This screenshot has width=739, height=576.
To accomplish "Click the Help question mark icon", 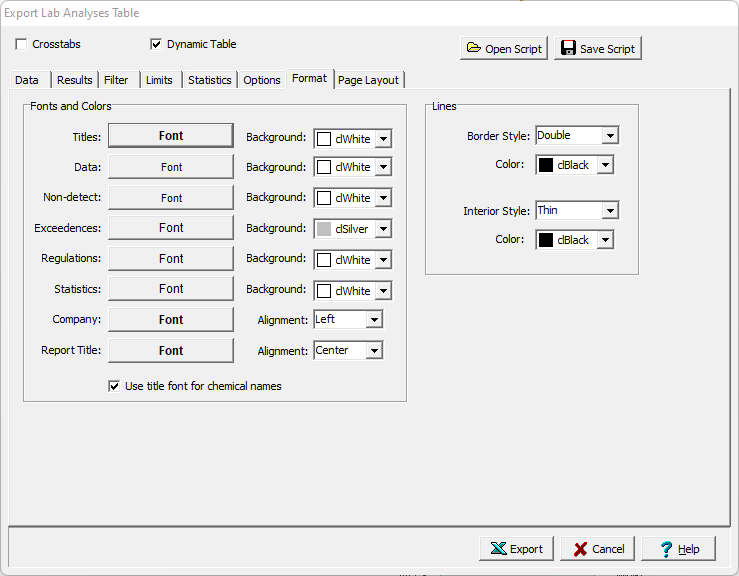I will 666,549.
